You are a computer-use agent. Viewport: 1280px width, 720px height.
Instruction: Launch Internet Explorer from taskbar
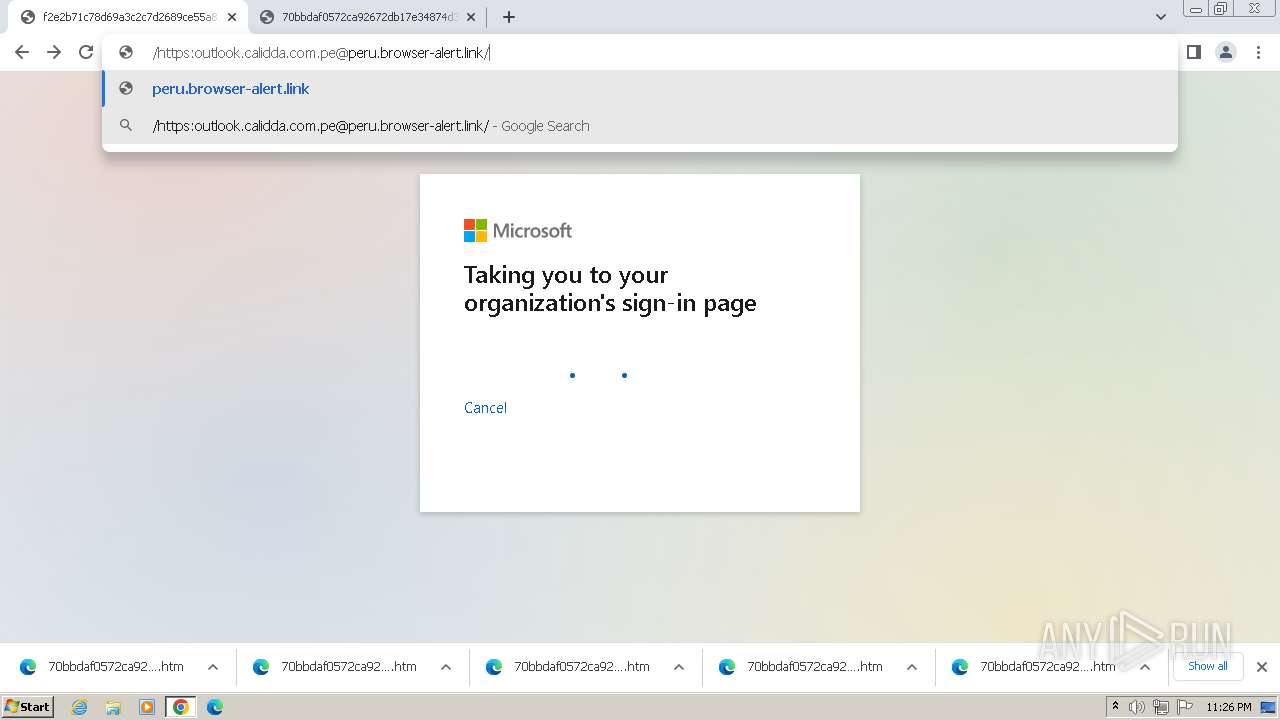coord(80,707)
